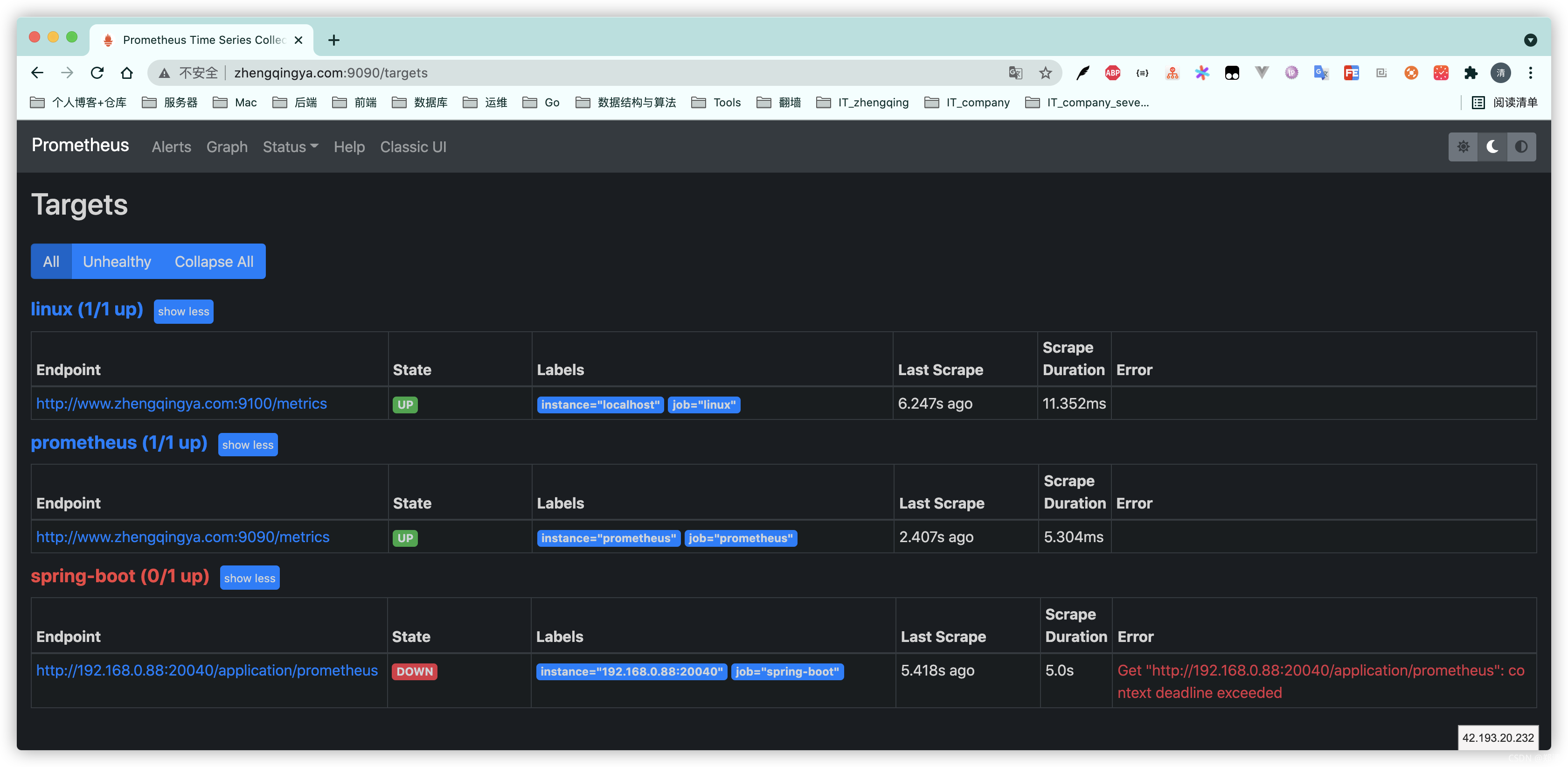Reload the targets page
1568x767 pixels.
click(97, 73)
